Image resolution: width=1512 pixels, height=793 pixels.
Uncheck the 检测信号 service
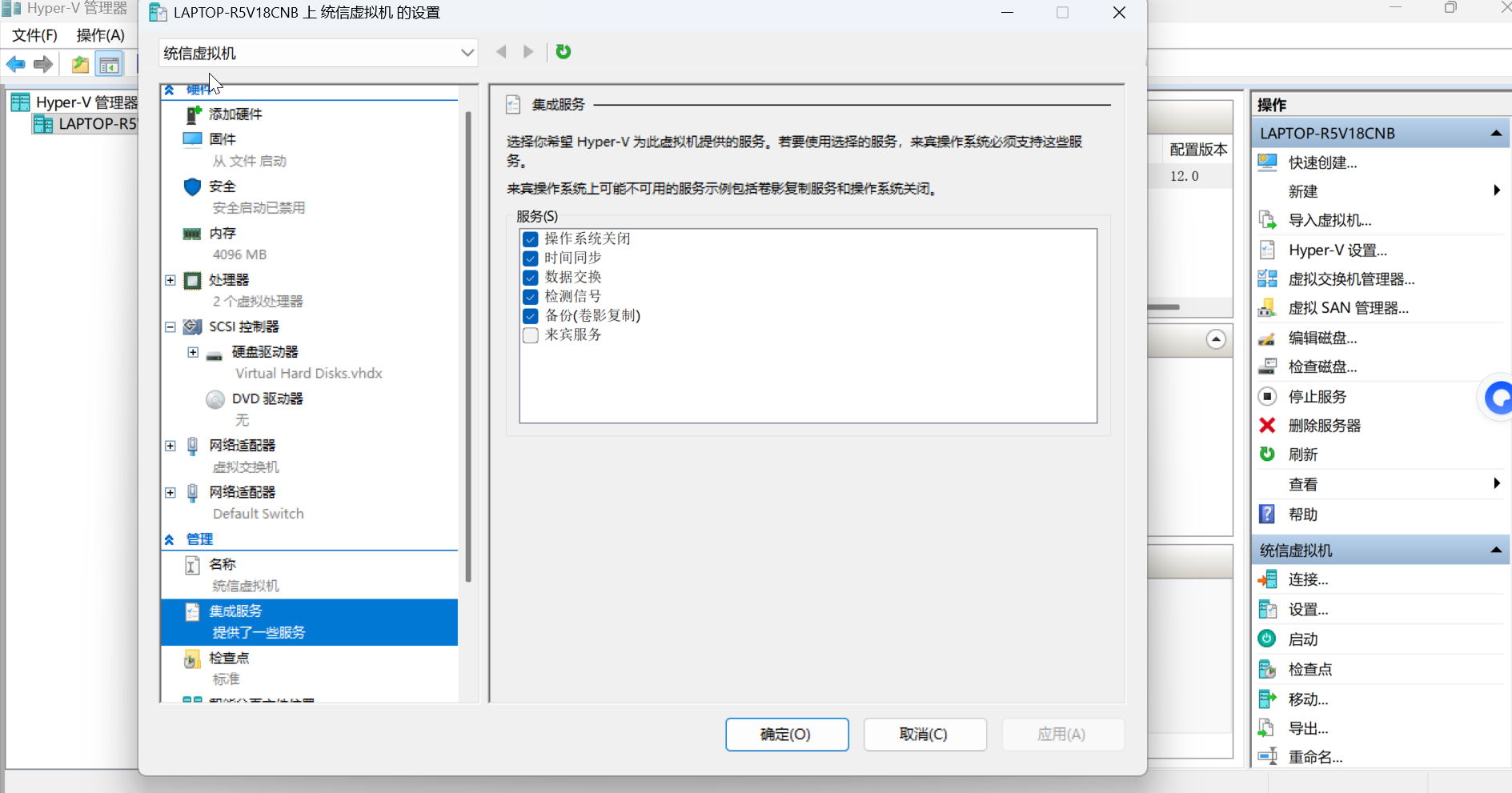point(530,297)
